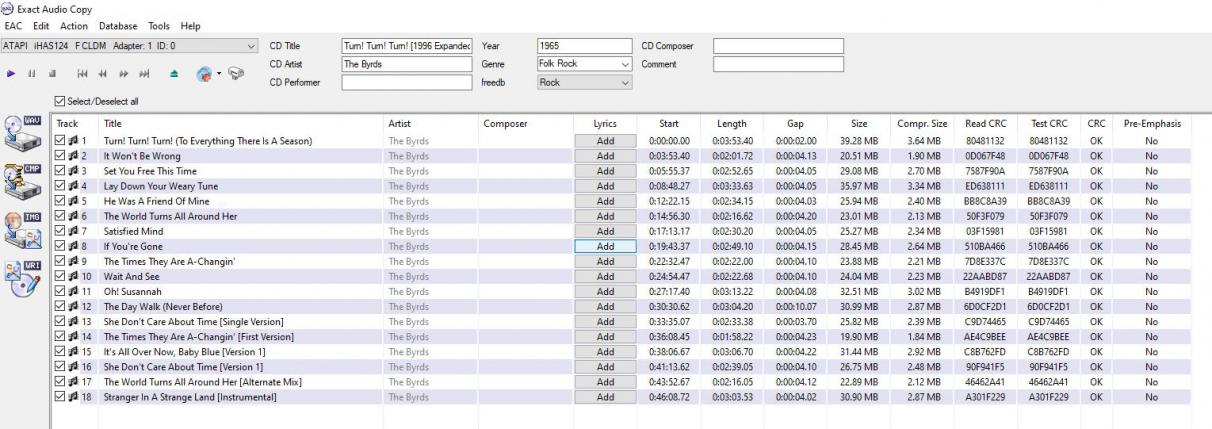Screen dimensions: 1212x429
Task: Click the CD Composer input field
Action: click(x=777, y=46)
